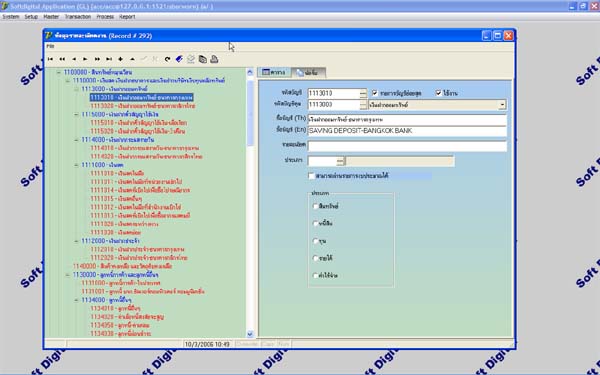Select the สินทรัพย์ (assets) radio button
The width and height of the screenshot is (600, 375).
(x=316, y=206)
